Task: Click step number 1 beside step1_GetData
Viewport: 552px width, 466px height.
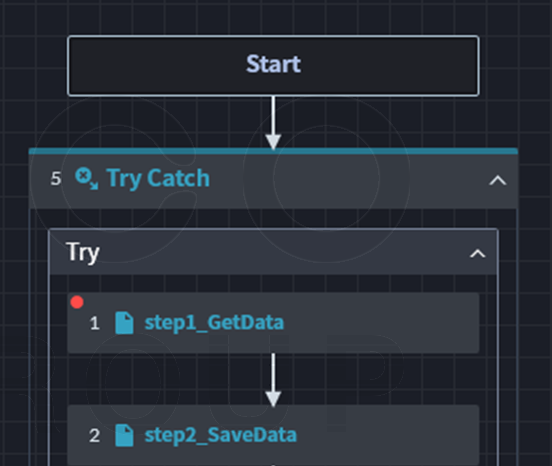Action: (x=94, y=323)
